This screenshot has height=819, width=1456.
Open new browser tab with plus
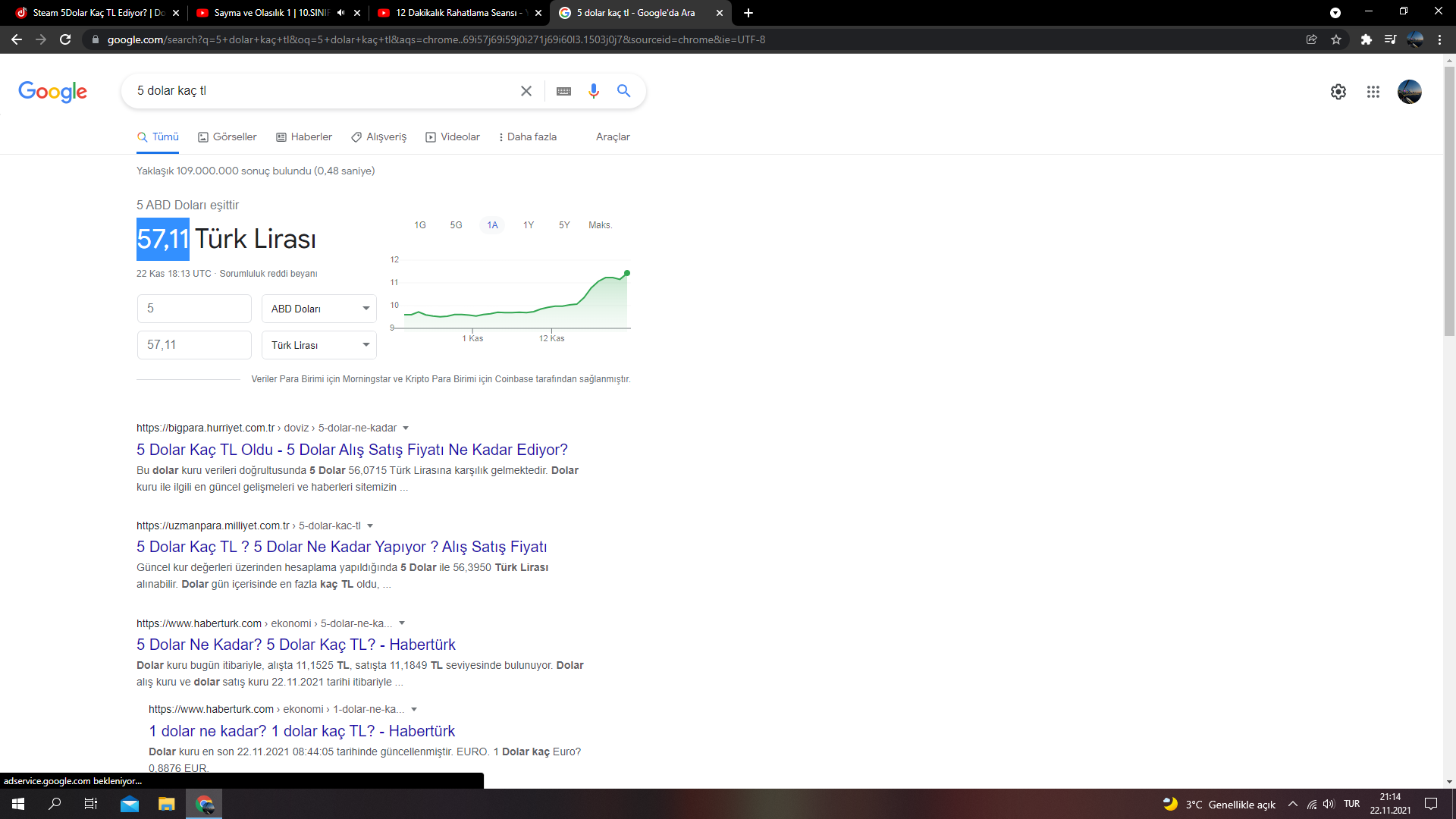click(748, 13)
